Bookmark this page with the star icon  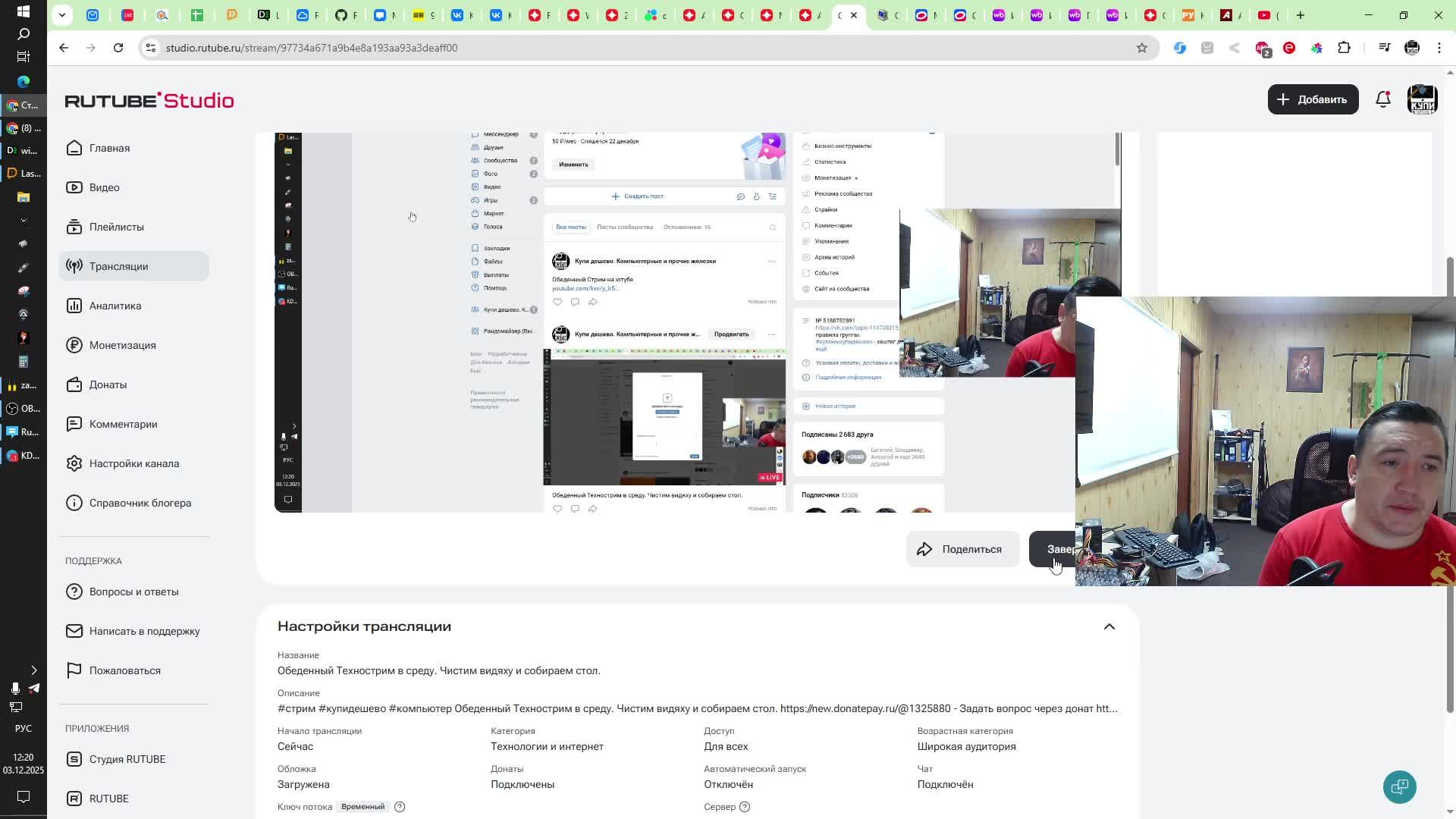point(1141,48)
